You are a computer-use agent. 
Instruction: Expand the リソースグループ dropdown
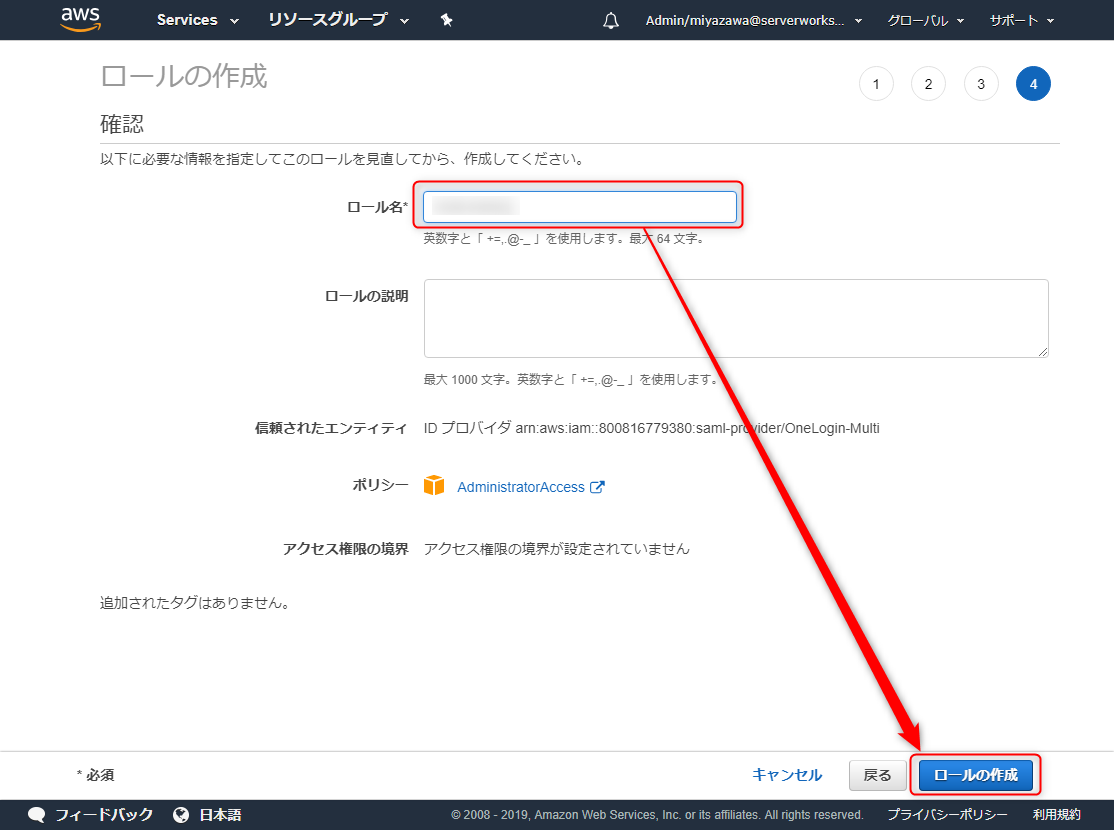coord(338,20)
